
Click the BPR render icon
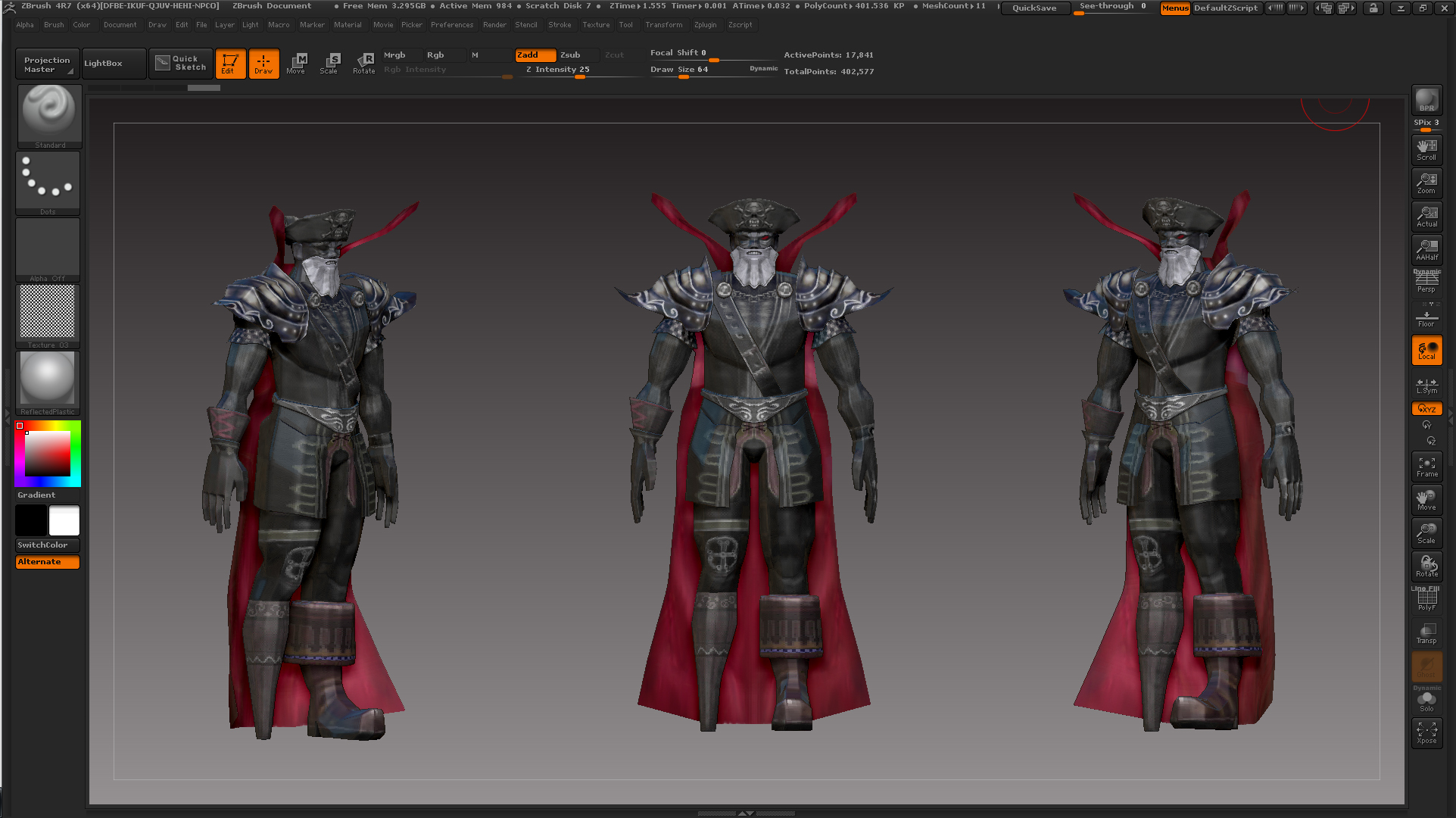pos(1426,100)
